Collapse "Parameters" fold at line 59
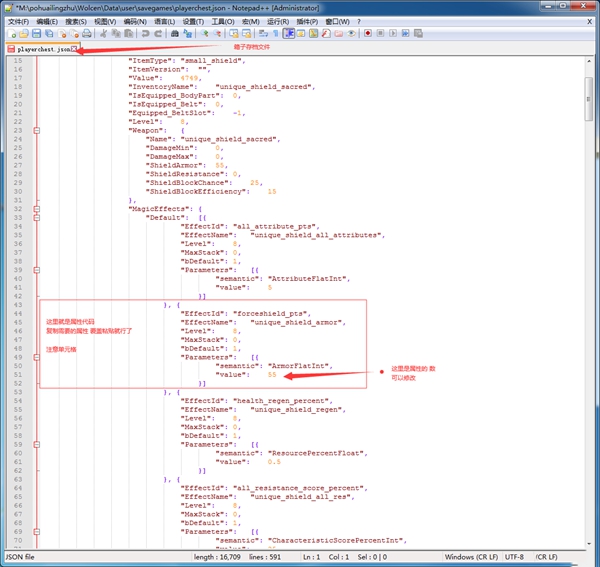This screenshot has width=600, height=567. (x=37, y=445)
